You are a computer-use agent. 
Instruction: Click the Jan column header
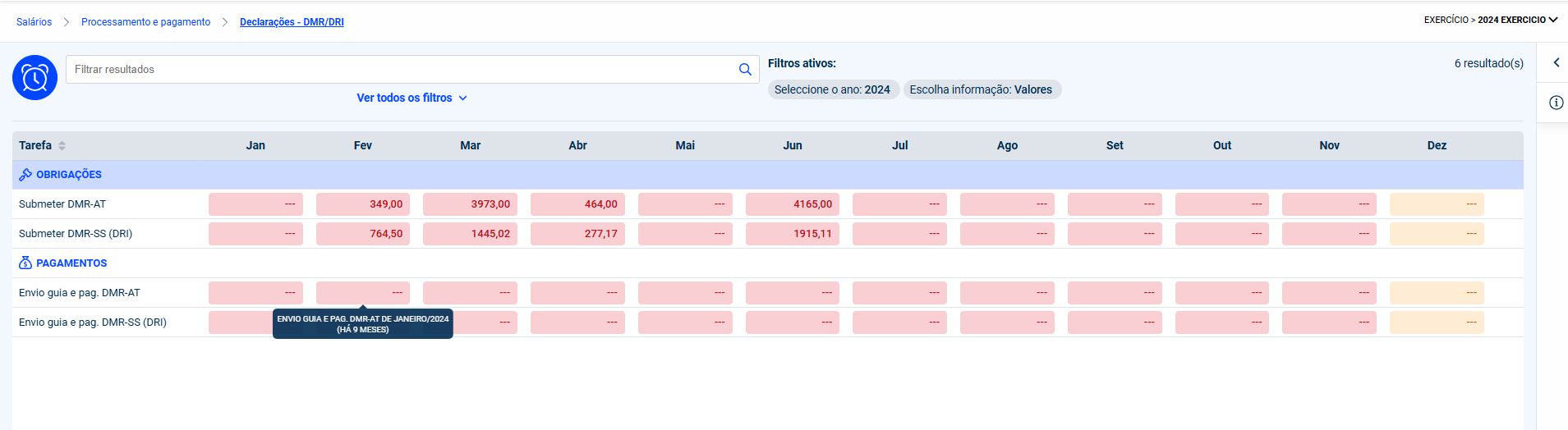(x=255, y=145)
